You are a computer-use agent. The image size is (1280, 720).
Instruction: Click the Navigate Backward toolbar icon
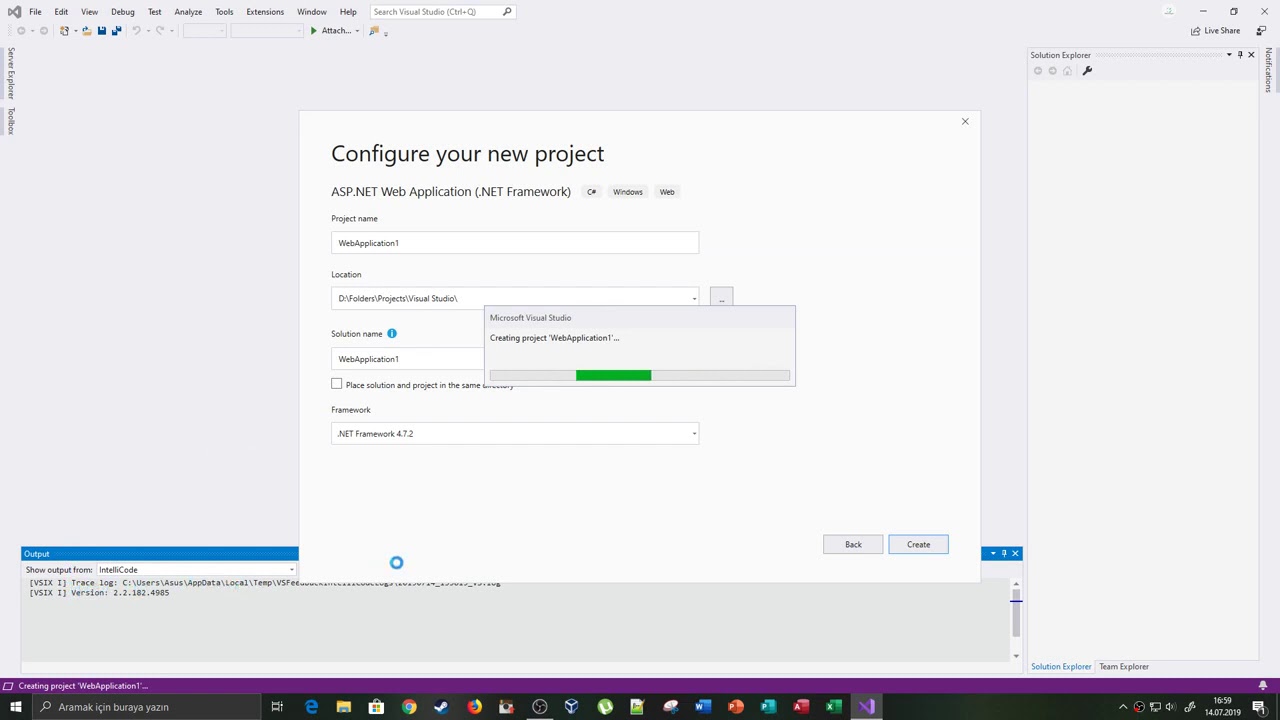[21, 31]
